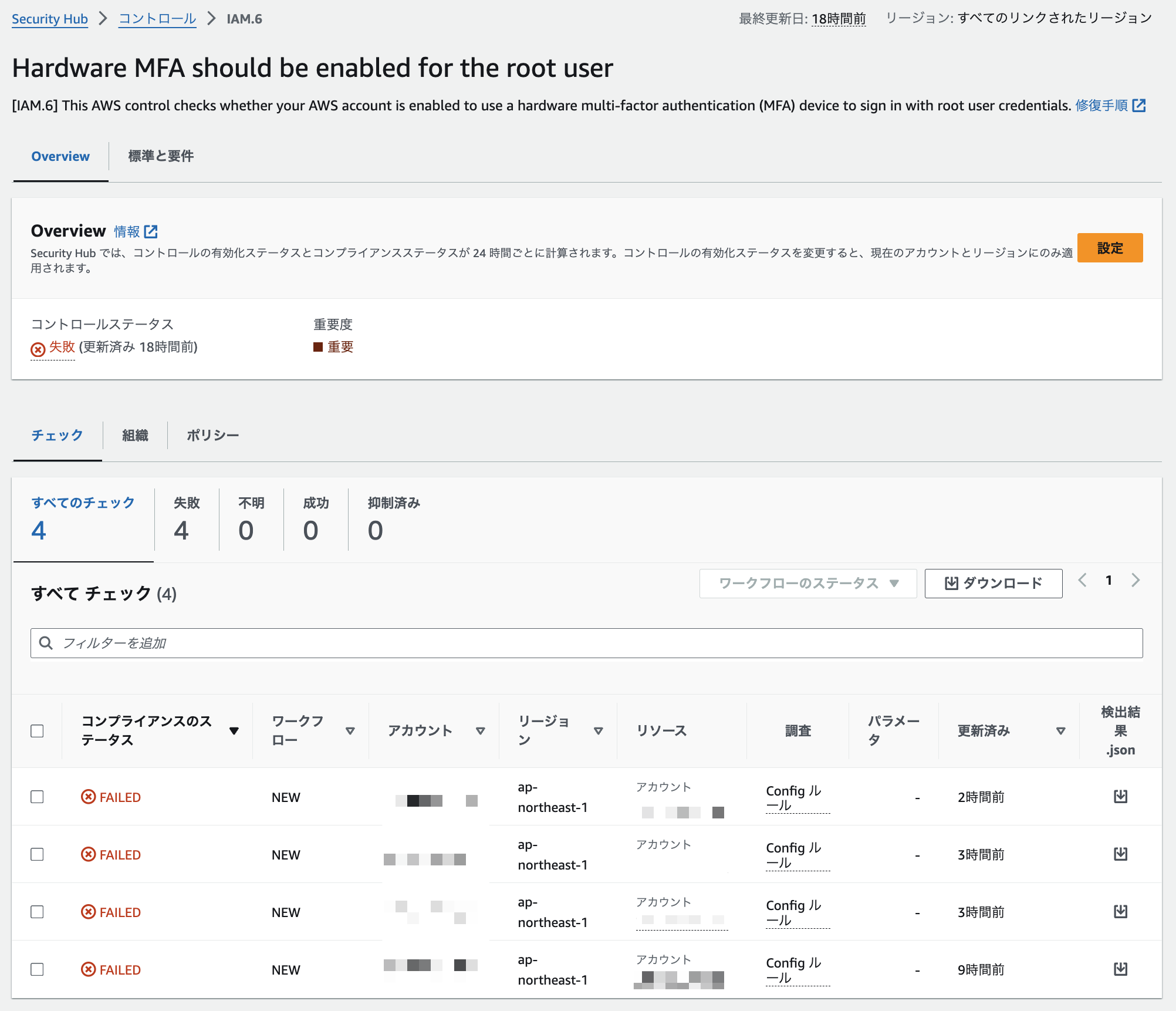Click the 重要 severity color square
Viewport: 1176px width, 1011px height.
coord(318,347)
